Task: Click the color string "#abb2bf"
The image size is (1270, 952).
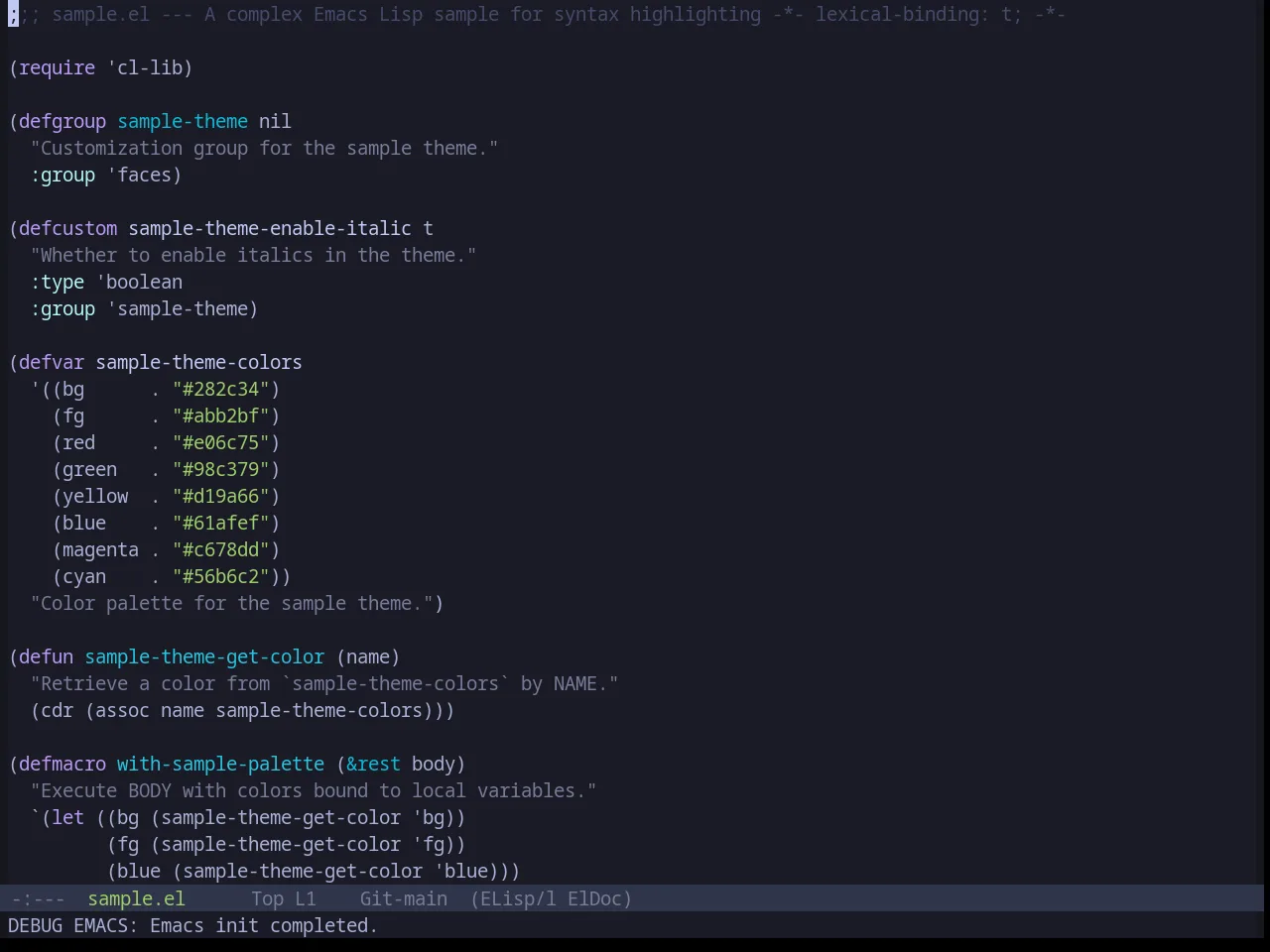Action: pyautogui.click(x=220, y=416)
